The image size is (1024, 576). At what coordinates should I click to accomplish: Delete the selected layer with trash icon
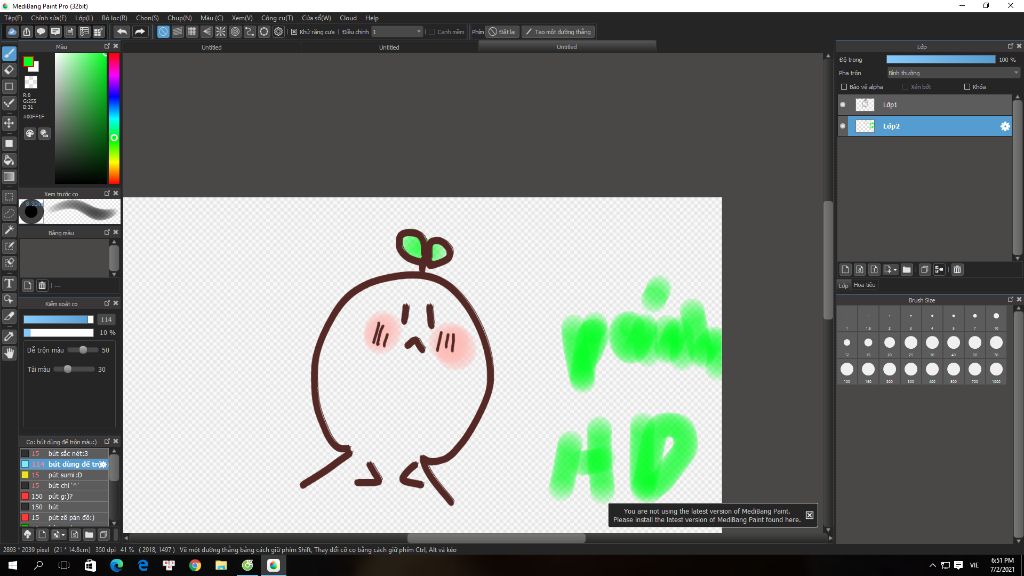[x=957, y=269]
